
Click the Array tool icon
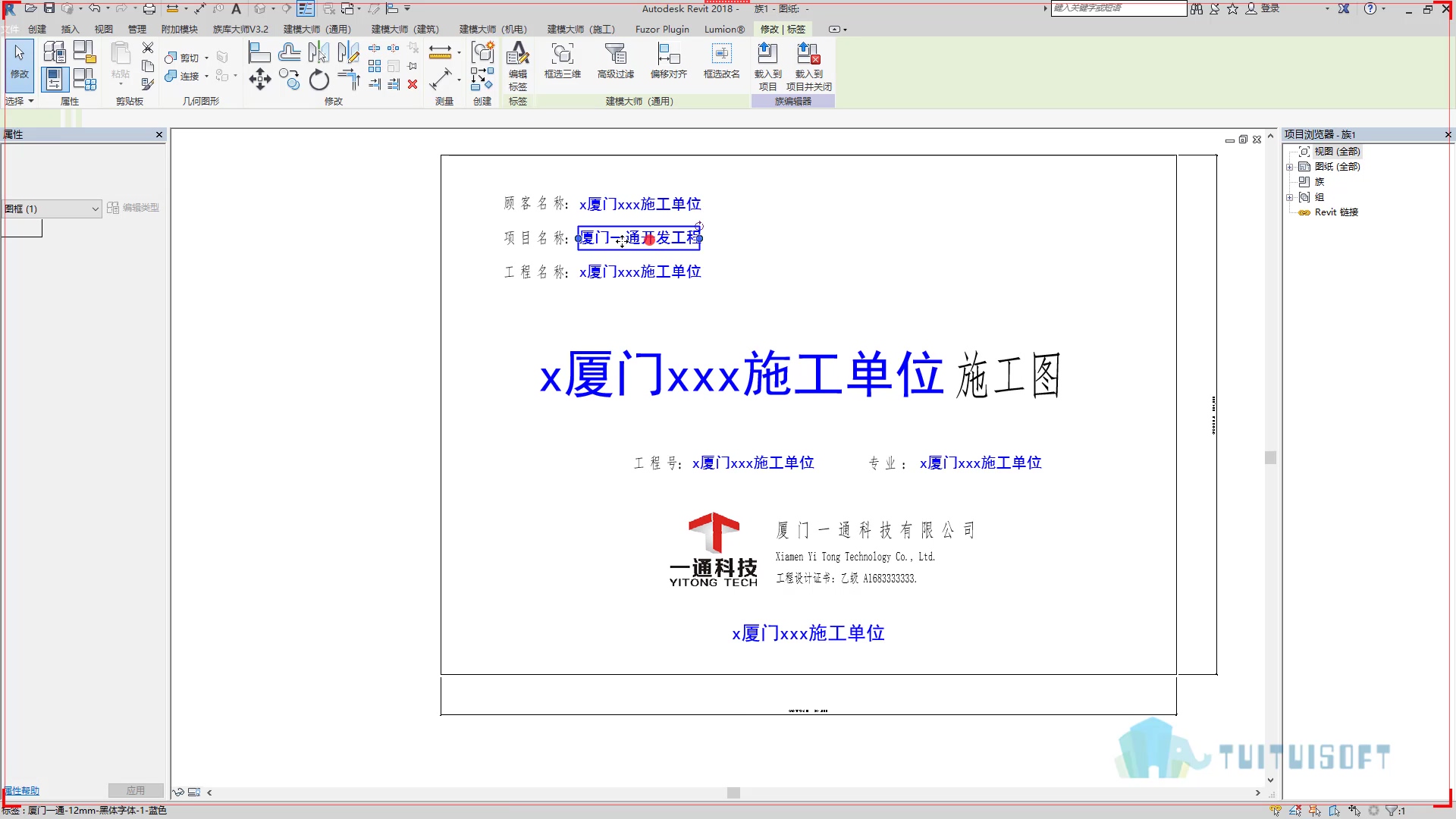tap(375, 67)
